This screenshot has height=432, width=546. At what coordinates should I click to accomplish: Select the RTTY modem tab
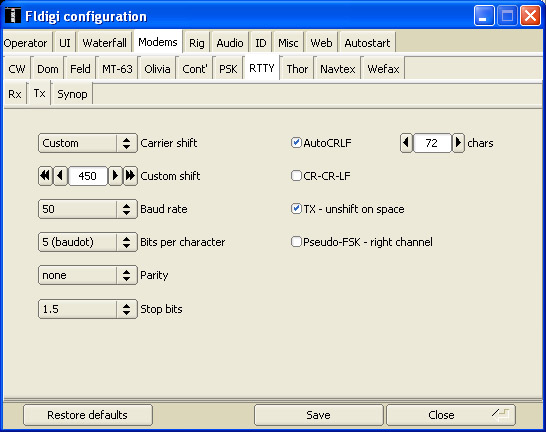tap(262, 68)
